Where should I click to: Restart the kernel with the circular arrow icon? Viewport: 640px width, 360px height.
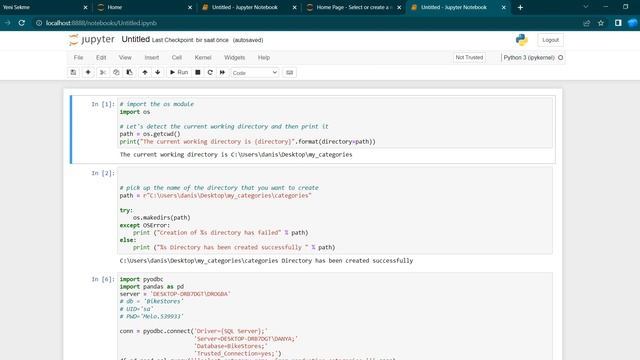[x=210, y=73]
